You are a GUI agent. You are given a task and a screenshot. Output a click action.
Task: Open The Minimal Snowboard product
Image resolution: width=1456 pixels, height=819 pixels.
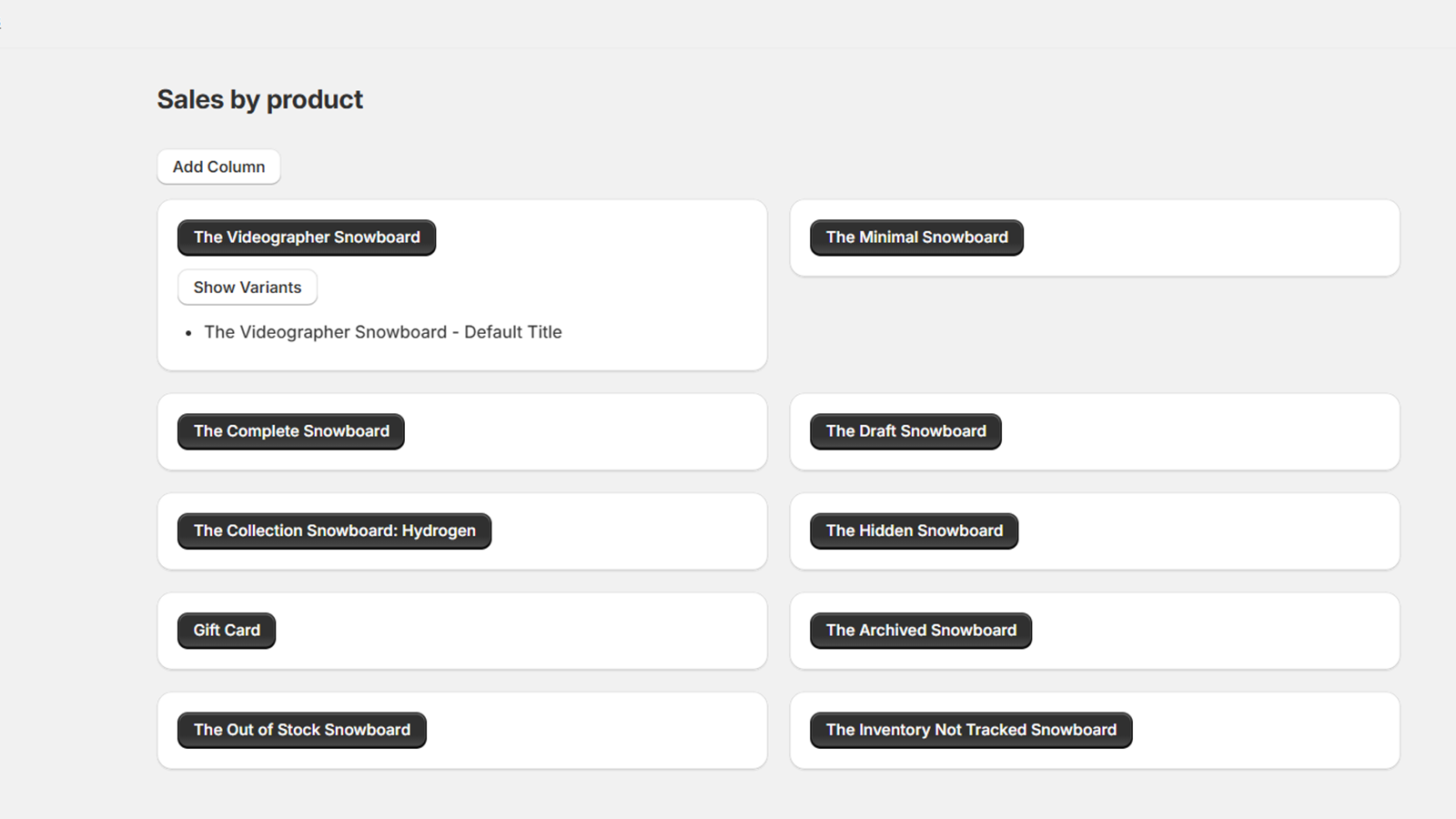pyautogui.click(x=916, y=238)
